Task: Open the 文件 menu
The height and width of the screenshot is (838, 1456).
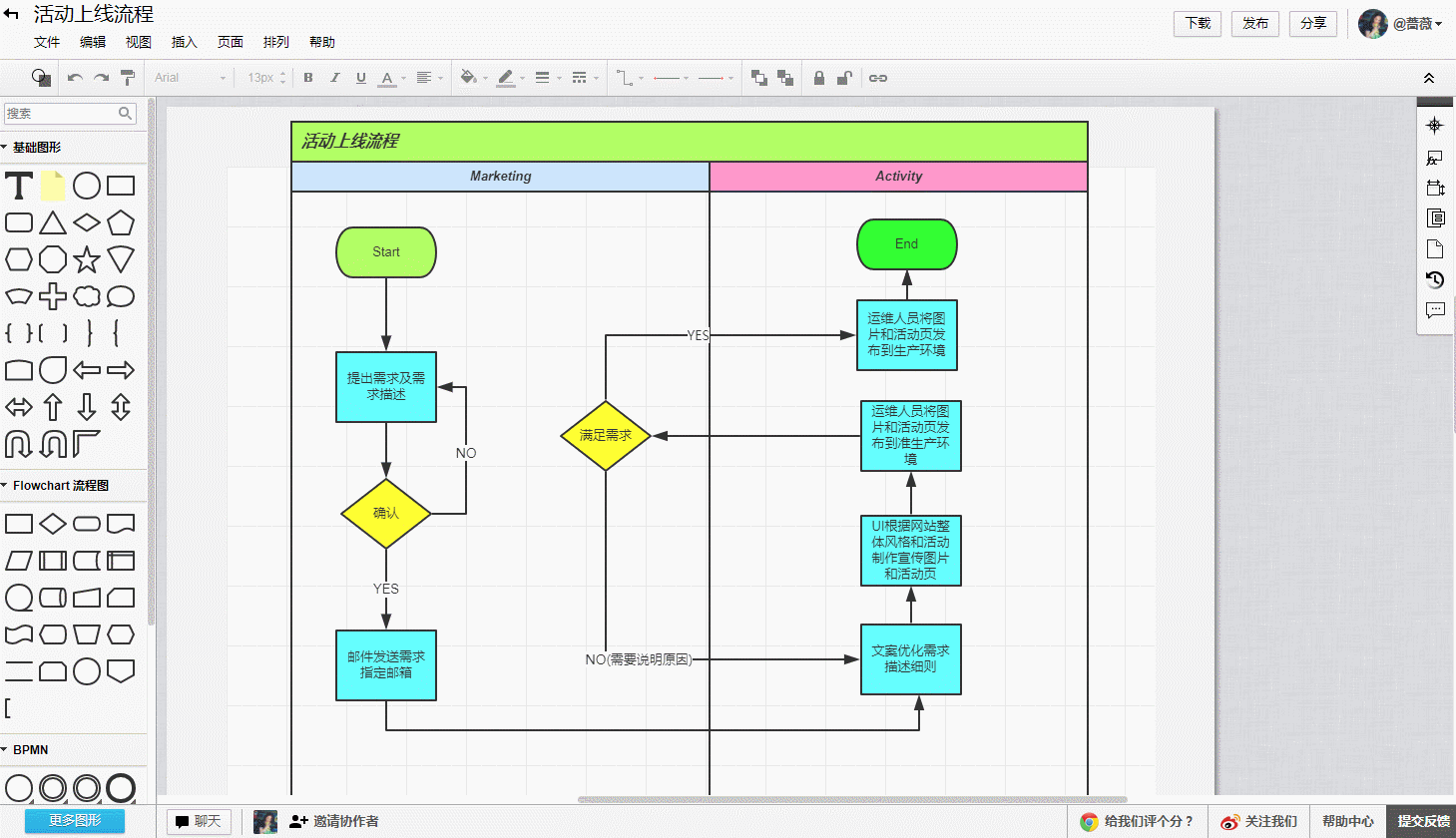Action: click(x=47, y=42)
